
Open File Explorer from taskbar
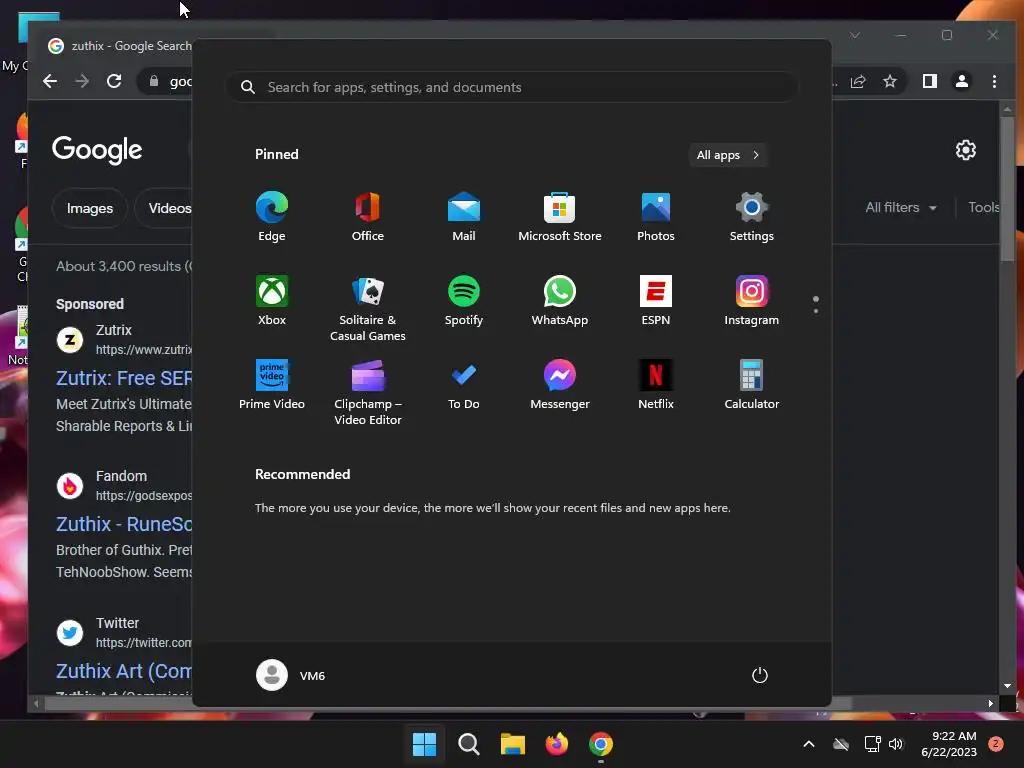(513, 744)
